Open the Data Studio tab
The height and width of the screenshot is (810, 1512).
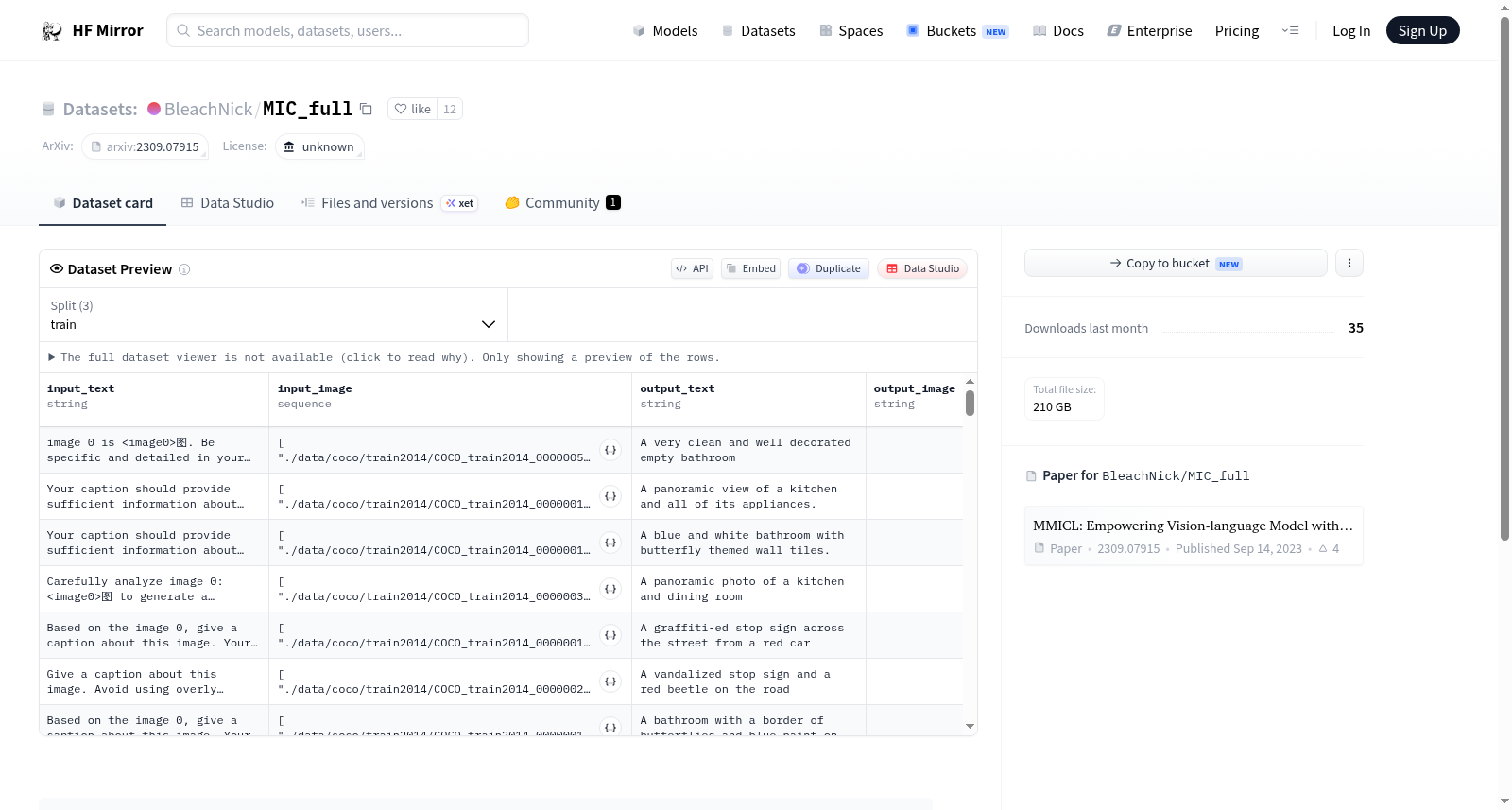(x=228, y=203)
